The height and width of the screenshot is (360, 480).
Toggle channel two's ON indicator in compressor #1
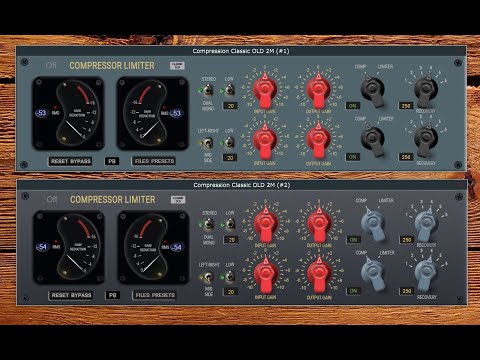click(353, 157)
